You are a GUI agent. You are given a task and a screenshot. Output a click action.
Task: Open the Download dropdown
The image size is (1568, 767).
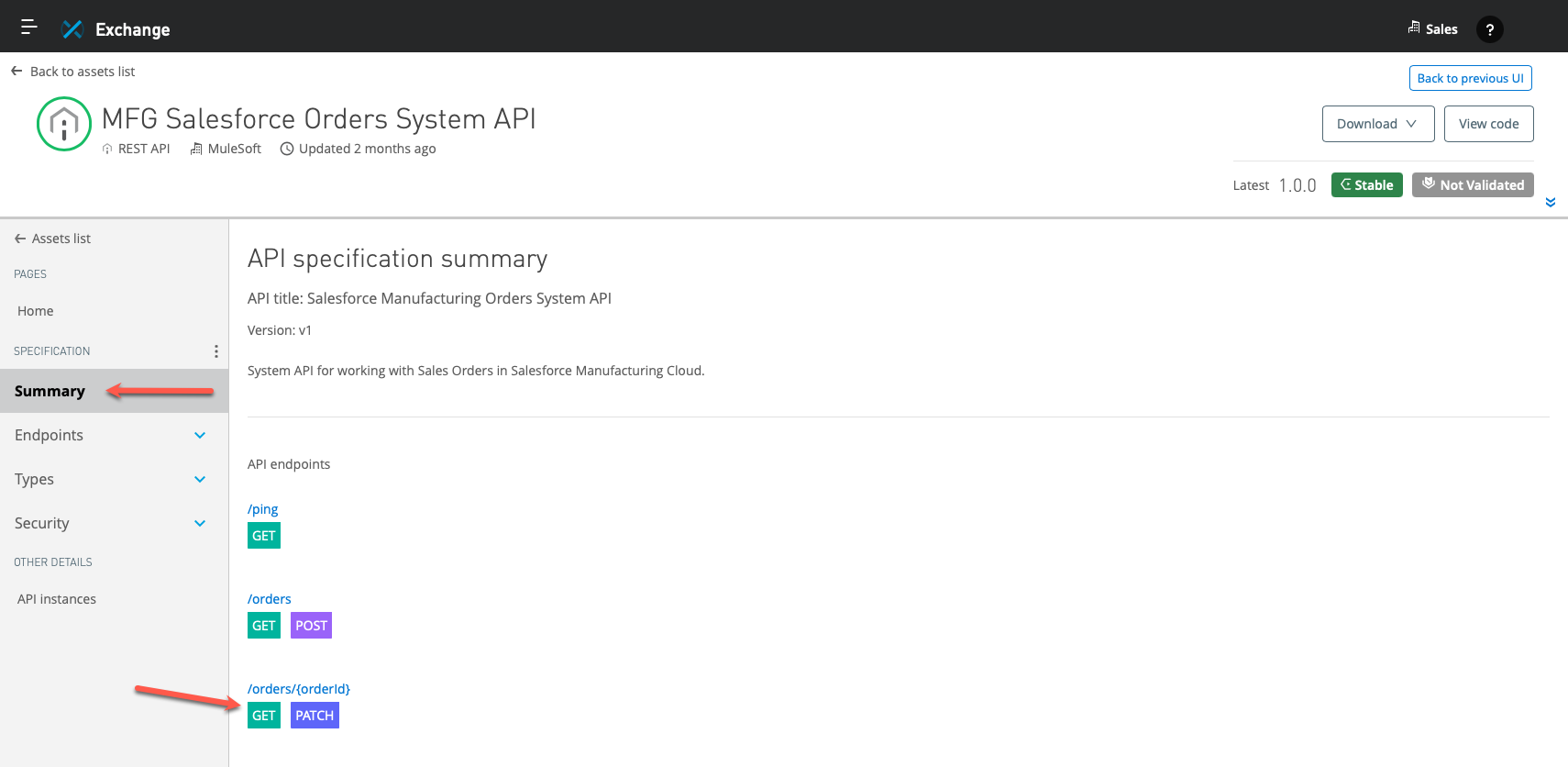point(1377,124)
